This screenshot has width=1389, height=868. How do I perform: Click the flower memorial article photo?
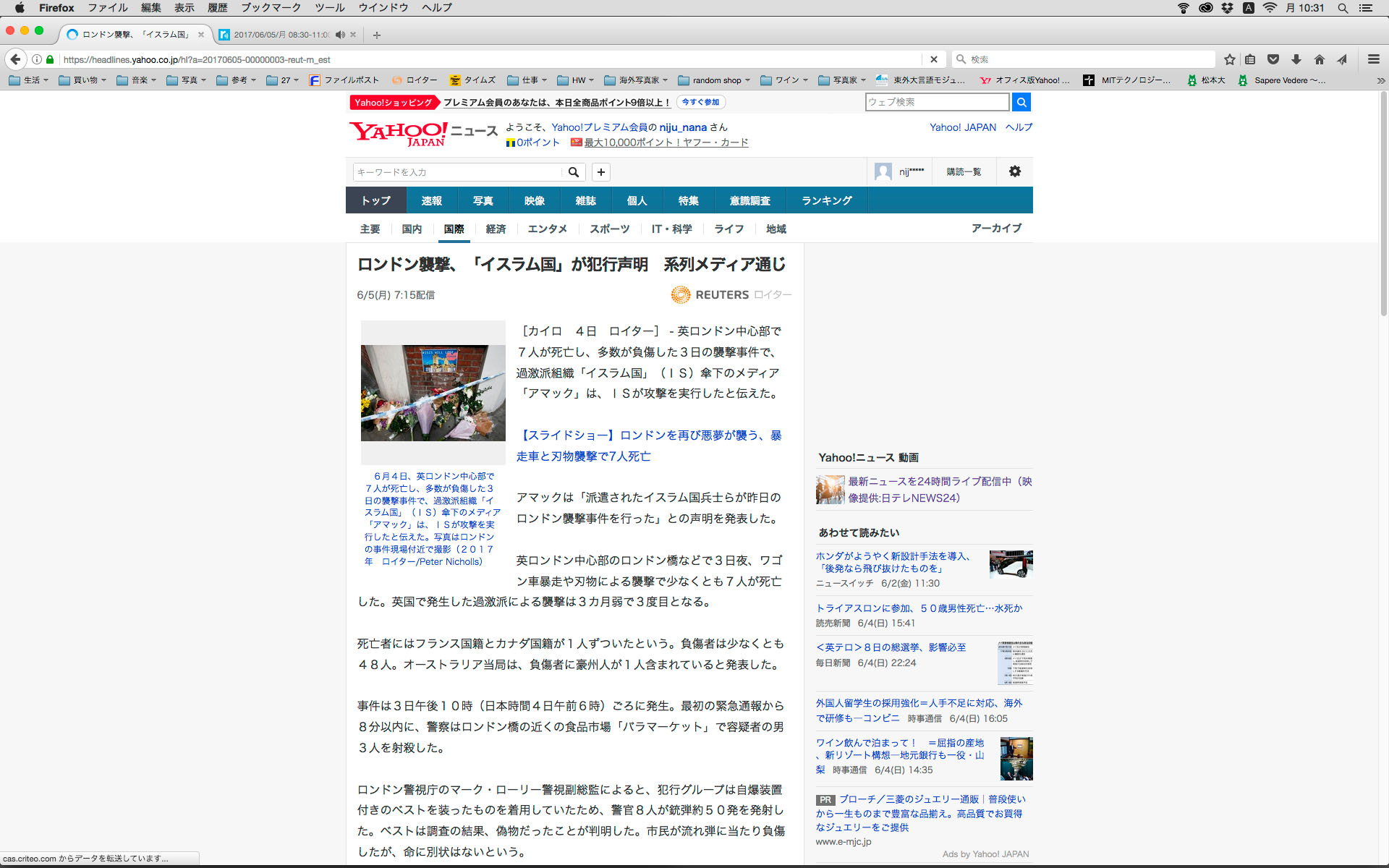coord(433,393)
